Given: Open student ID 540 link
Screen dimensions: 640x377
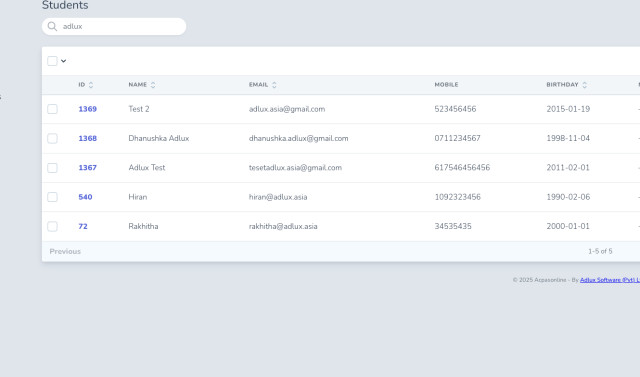Looking at the screenshot, I should (85, 197).
